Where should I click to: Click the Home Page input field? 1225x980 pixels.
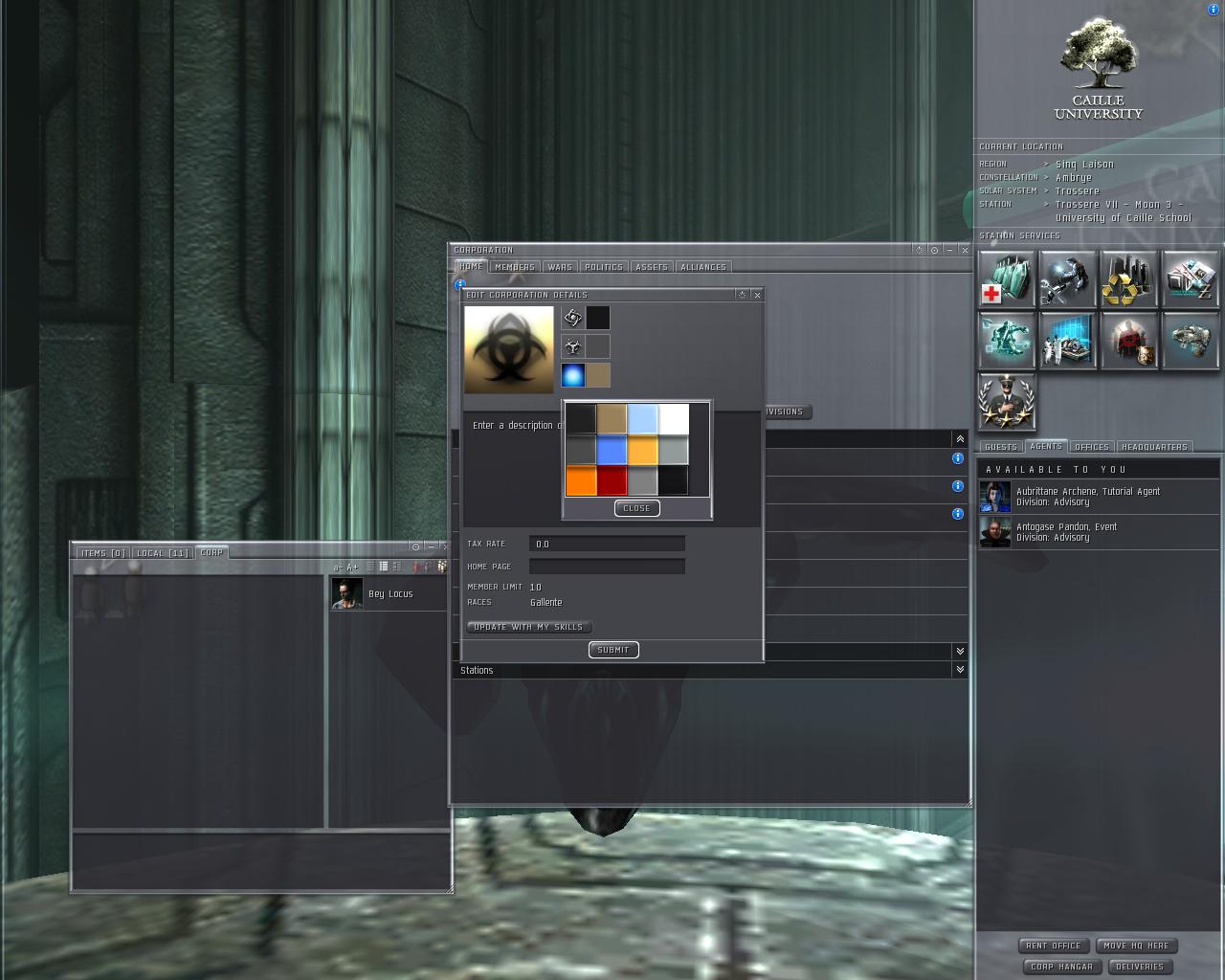click(x=607, y=567)
